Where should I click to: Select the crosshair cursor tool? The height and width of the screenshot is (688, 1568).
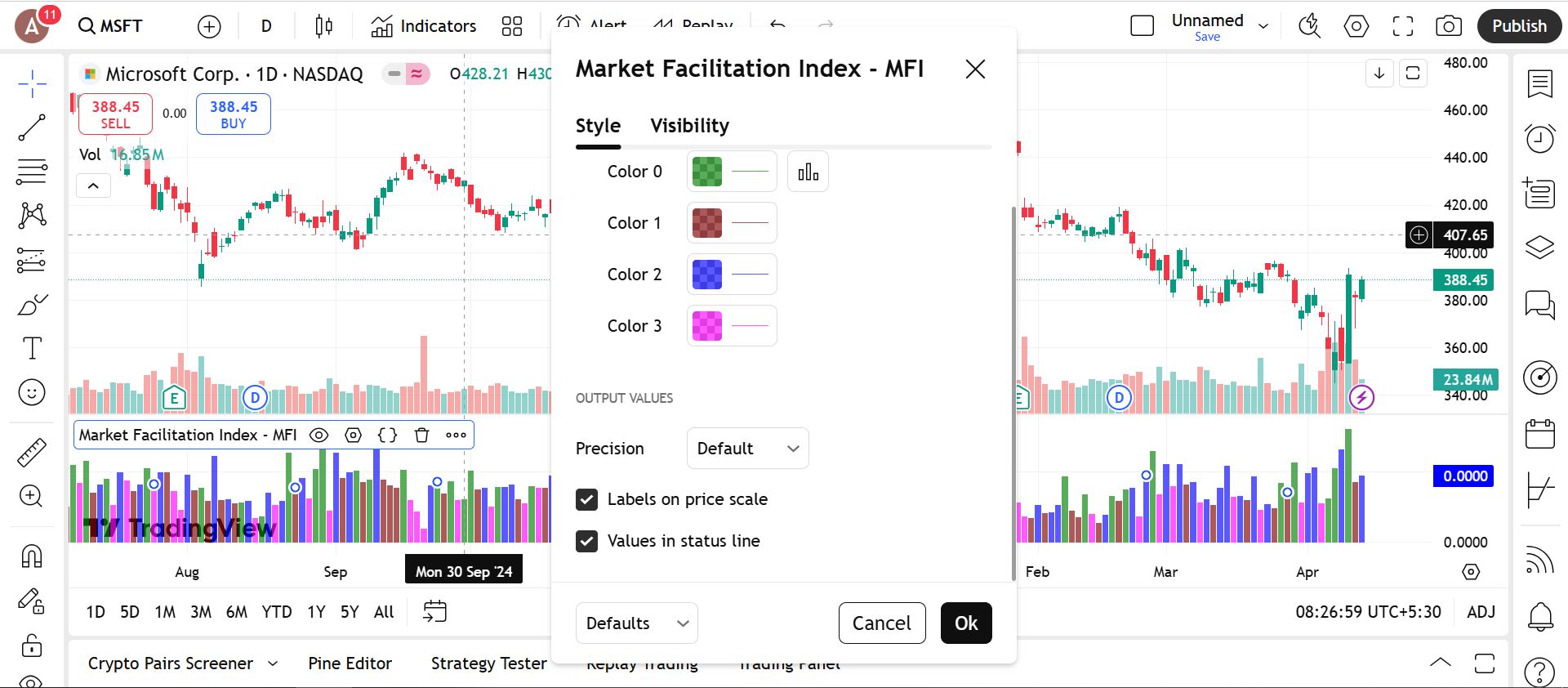click(32, 83)
